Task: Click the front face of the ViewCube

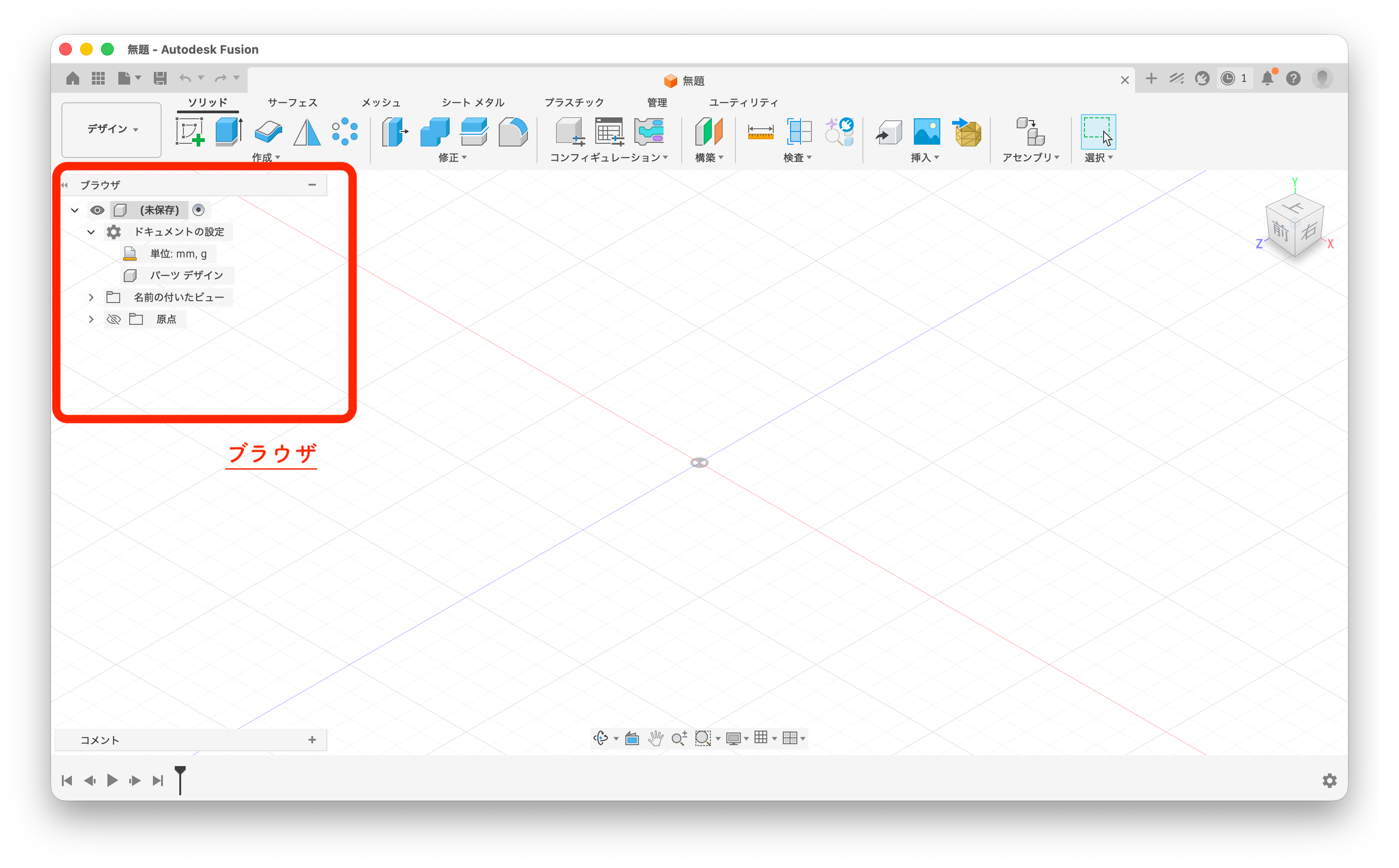Action: point(1280,231)
